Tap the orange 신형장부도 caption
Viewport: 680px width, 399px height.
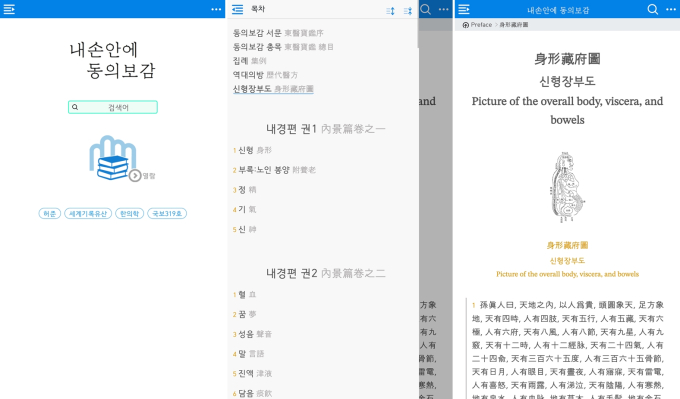tap(567, 260)
